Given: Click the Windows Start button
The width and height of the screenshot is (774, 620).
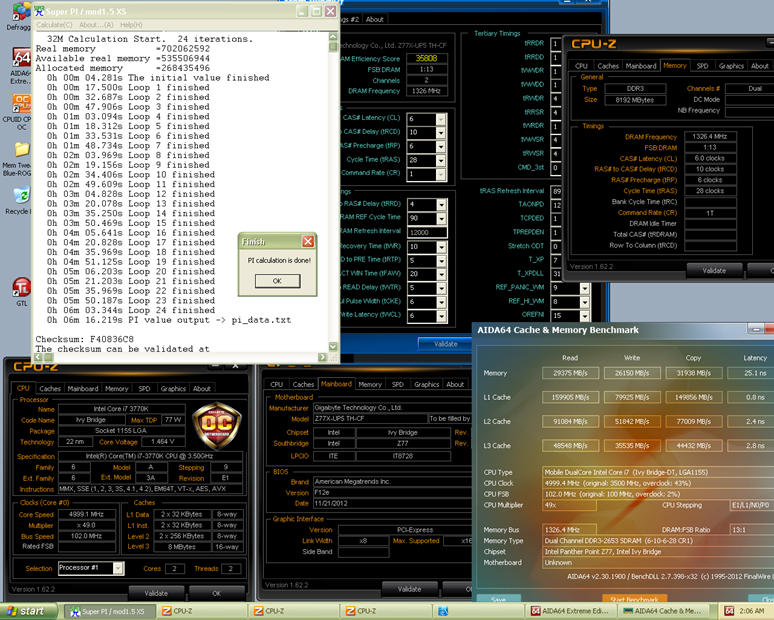Looking at the screenshot, I should click(x=27, y=611).
